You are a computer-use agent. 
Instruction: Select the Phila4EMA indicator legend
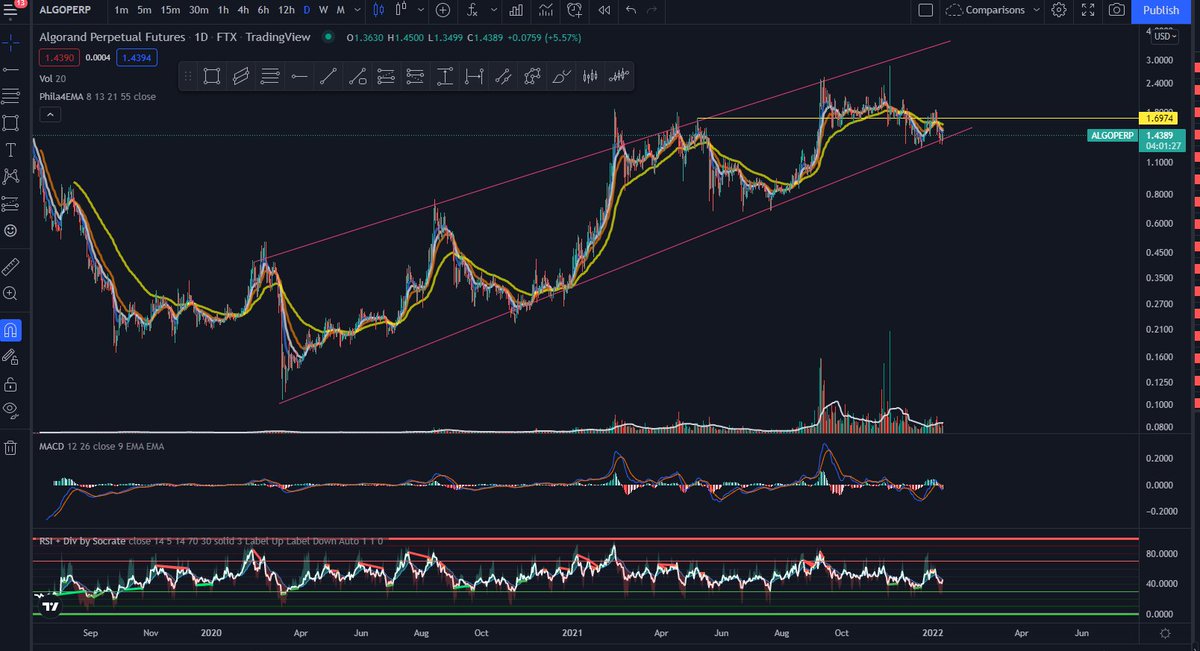(x=97, y=97)
